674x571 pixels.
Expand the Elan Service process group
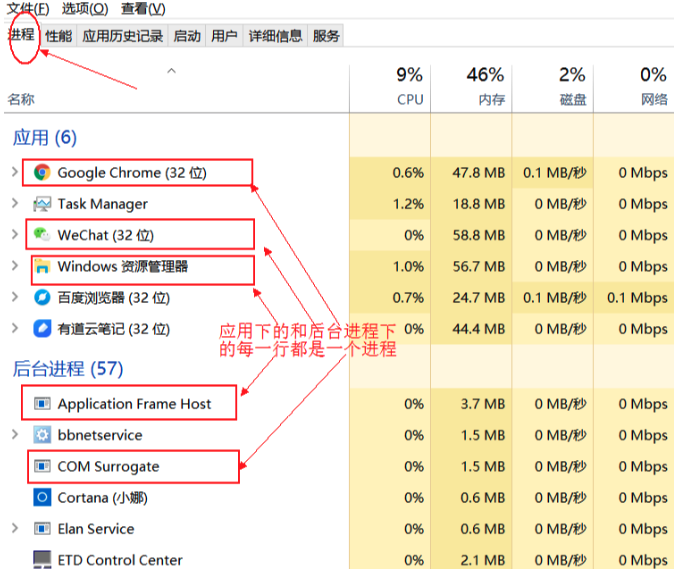click(15, 528)
